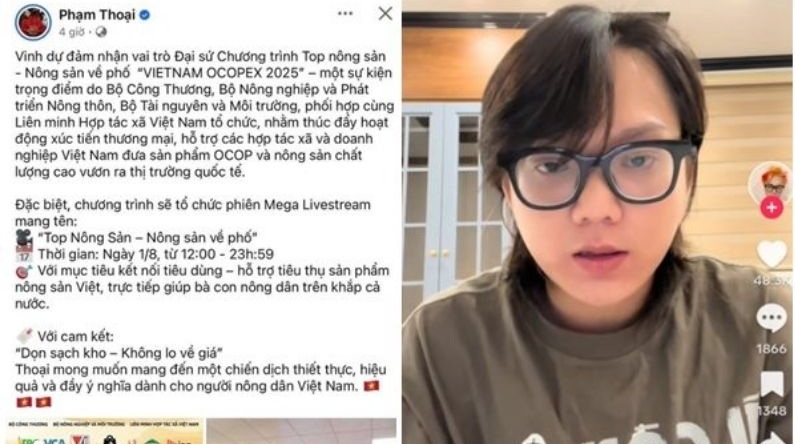Save video using bookmark icon
This screenshot has width=795, height=445.
772,384
